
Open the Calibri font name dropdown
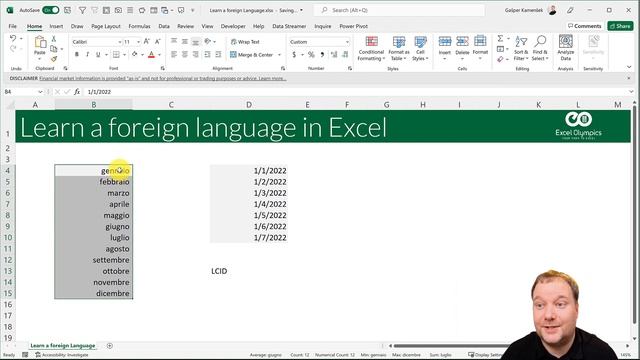tap(120, 42)
